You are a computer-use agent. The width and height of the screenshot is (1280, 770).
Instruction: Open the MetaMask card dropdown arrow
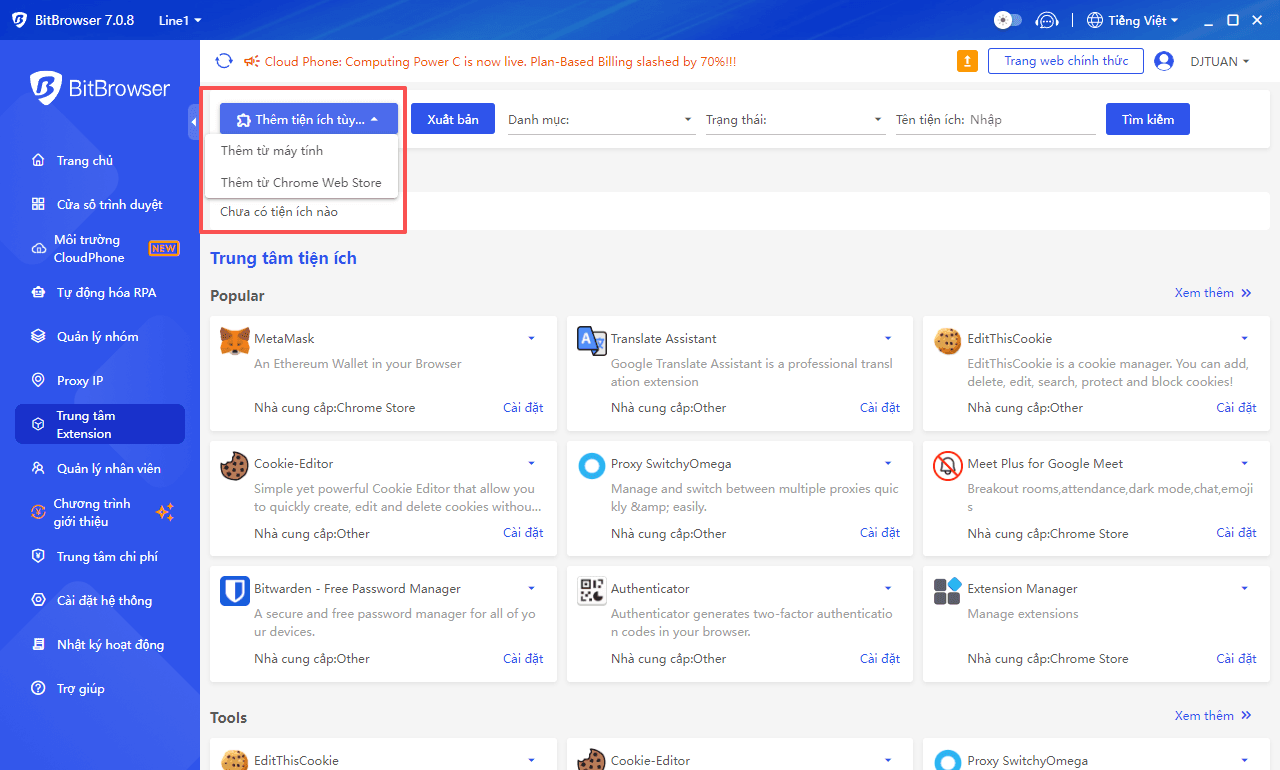(x=531, y=338)
